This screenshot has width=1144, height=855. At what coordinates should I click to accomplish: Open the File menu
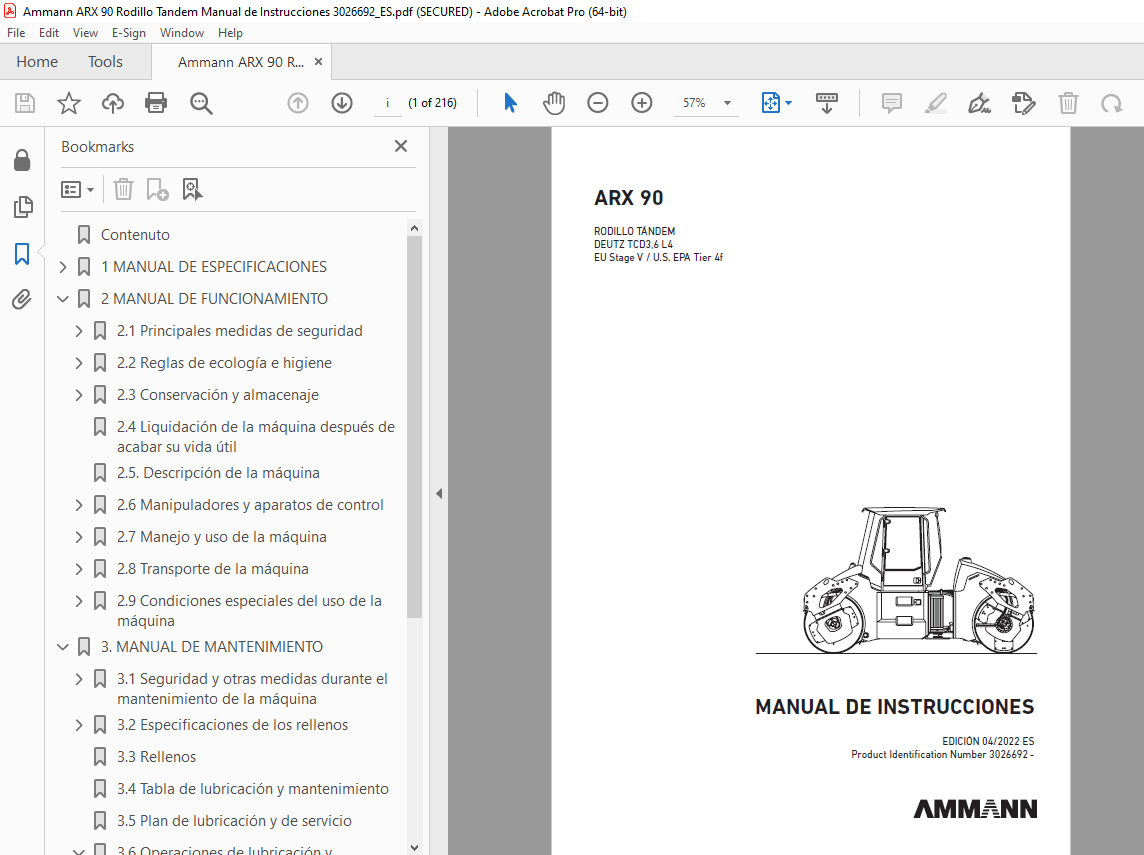click(x=16, y=33)
